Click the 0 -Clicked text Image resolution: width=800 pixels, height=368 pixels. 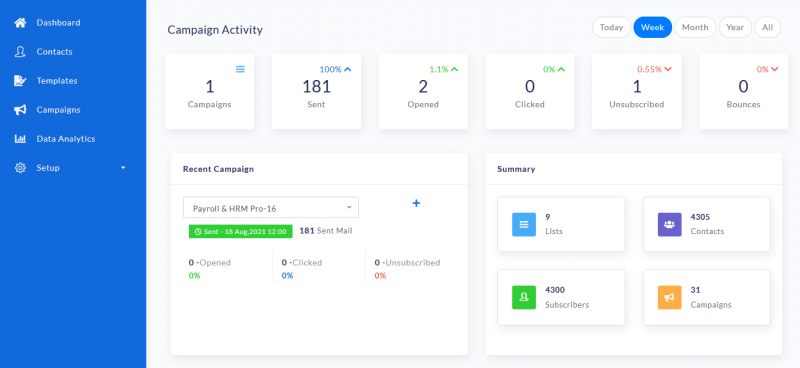click(x=302, y=263)
